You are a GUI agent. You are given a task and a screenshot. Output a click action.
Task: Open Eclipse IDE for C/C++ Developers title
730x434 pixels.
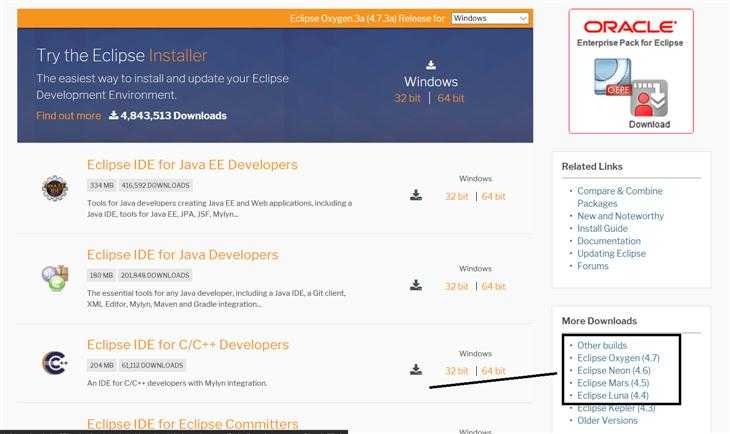(x=188, y=345)
